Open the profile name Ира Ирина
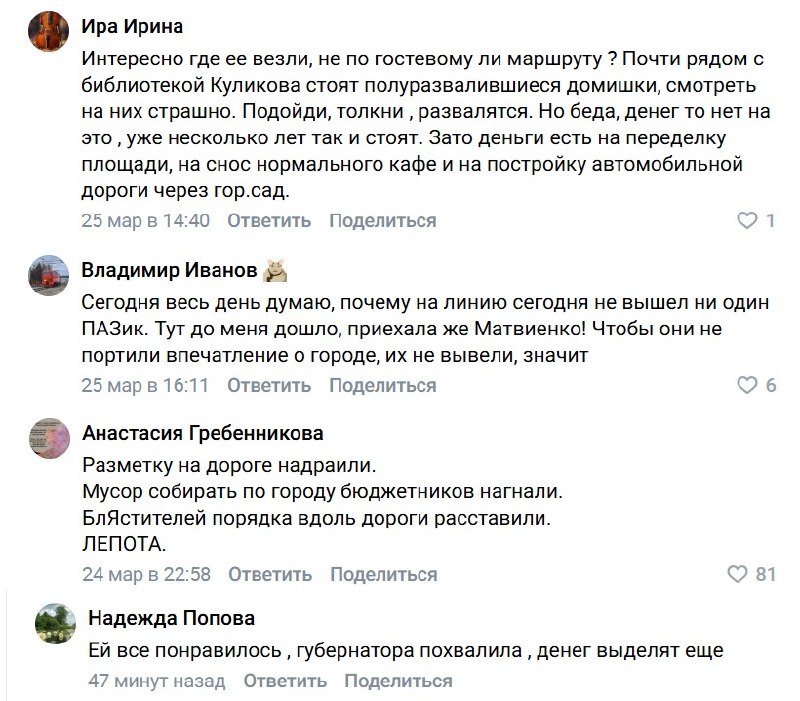Image resolution: width=800 pixels, height=701 pixels. point(131,25)
